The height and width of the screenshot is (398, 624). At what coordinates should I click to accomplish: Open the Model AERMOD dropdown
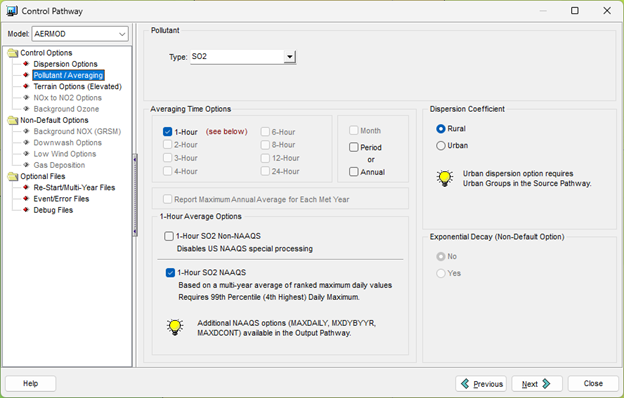(x=80, y=34)
